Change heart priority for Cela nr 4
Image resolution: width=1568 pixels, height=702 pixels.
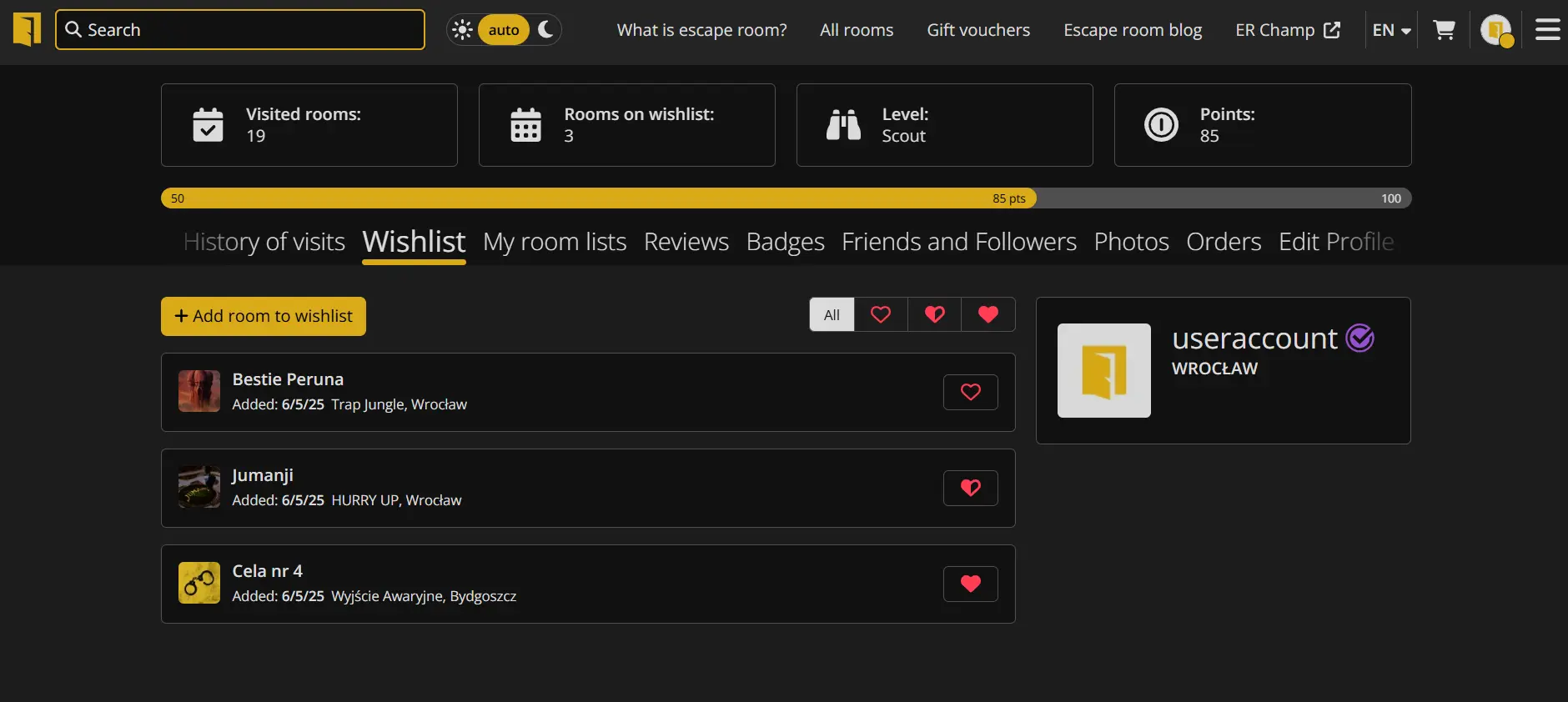970,584
